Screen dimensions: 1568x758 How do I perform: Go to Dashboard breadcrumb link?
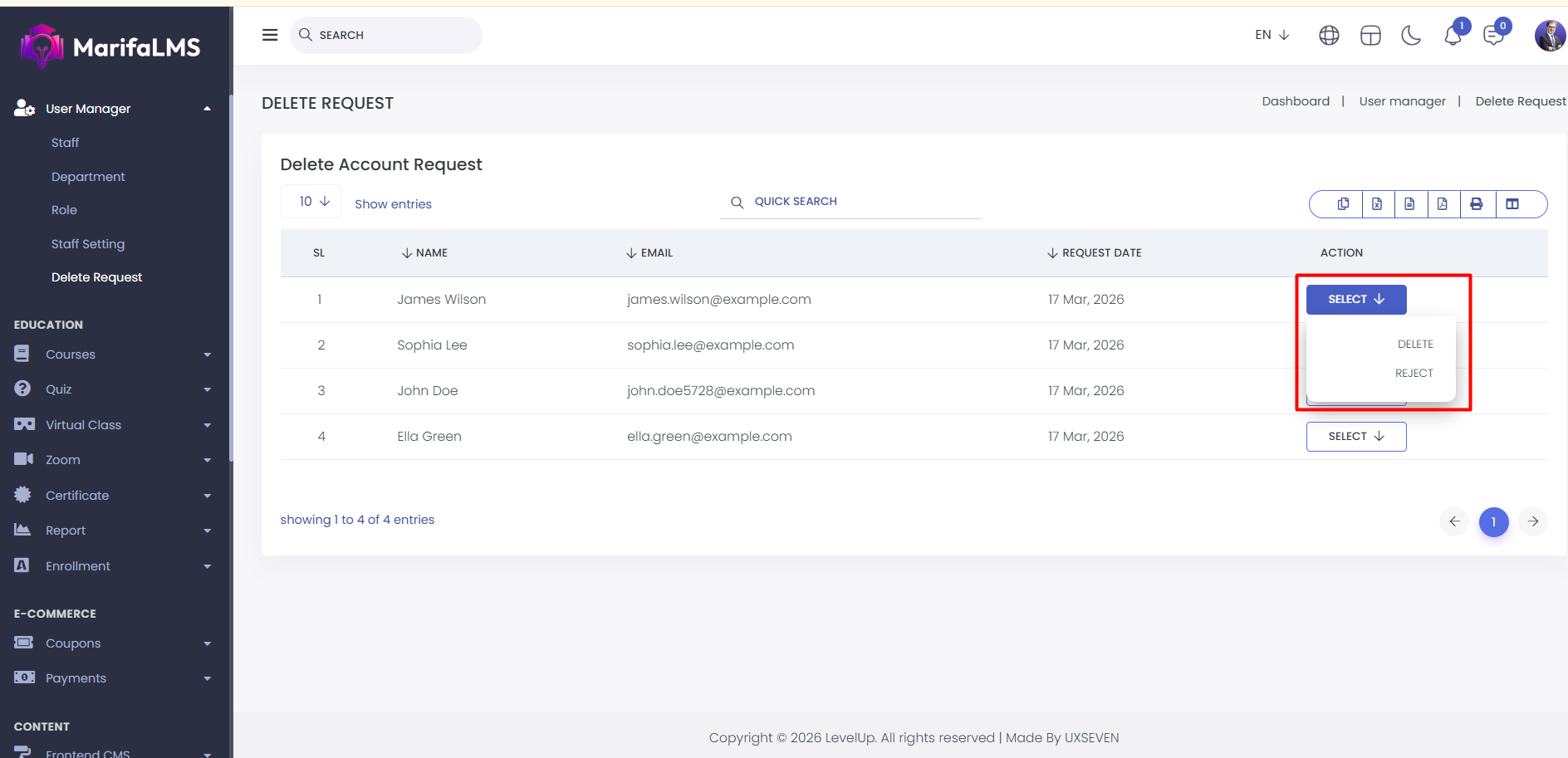click(1296, 101)
